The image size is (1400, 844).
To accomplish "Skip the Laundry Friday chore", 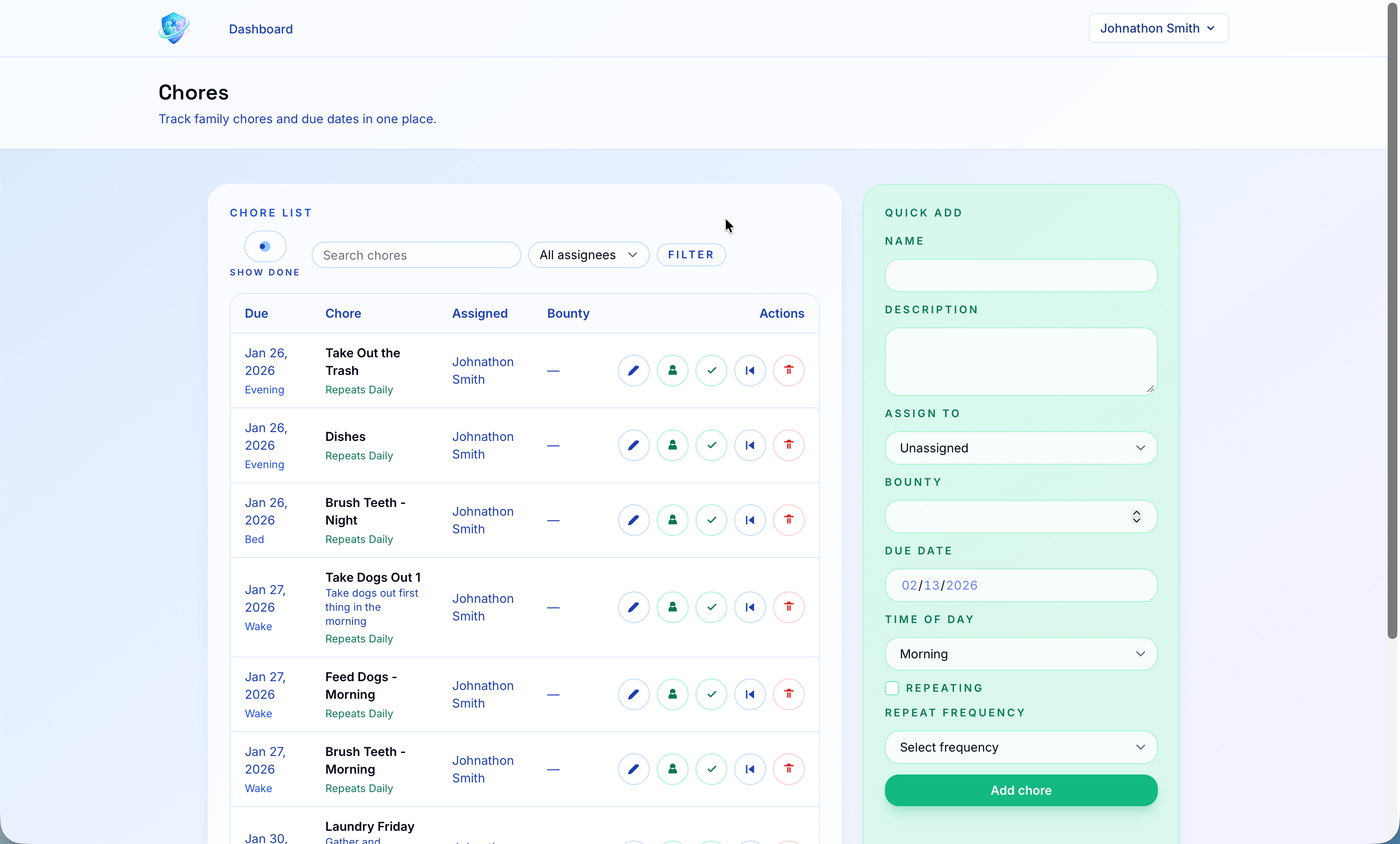I will tap(750, 842).
